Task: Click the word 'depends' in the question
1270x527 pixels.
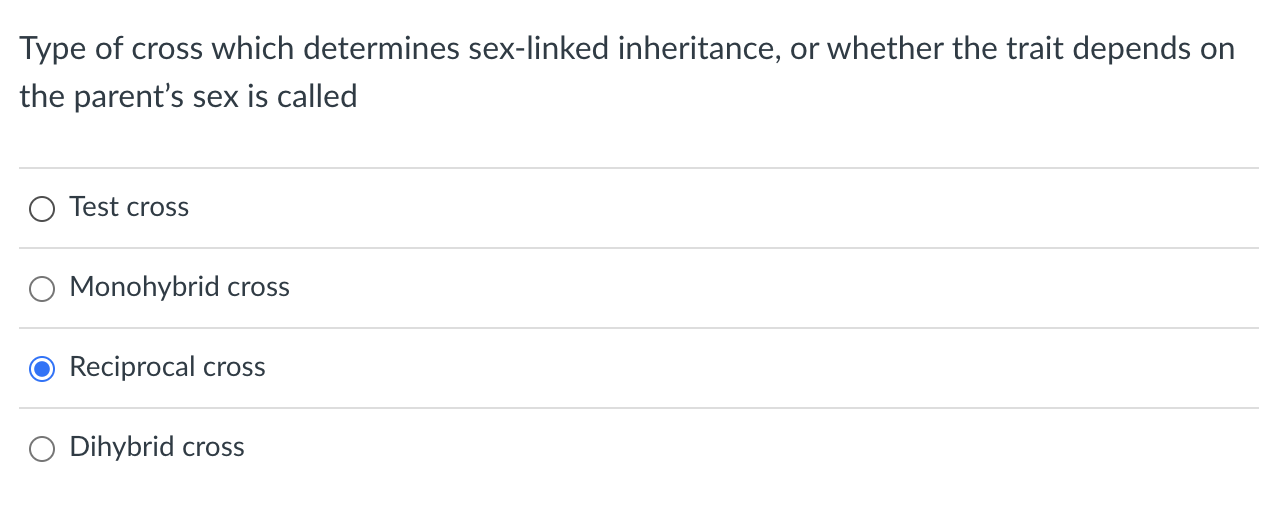Action: tap(1131, 49)
